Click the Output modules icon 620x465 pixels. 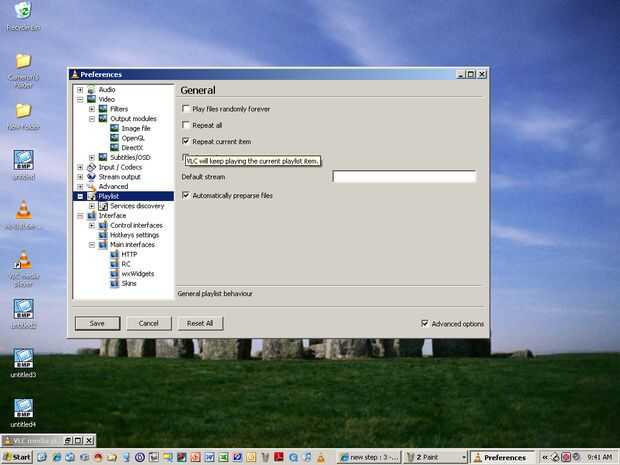pyautogui.click(x=103, y=118)
